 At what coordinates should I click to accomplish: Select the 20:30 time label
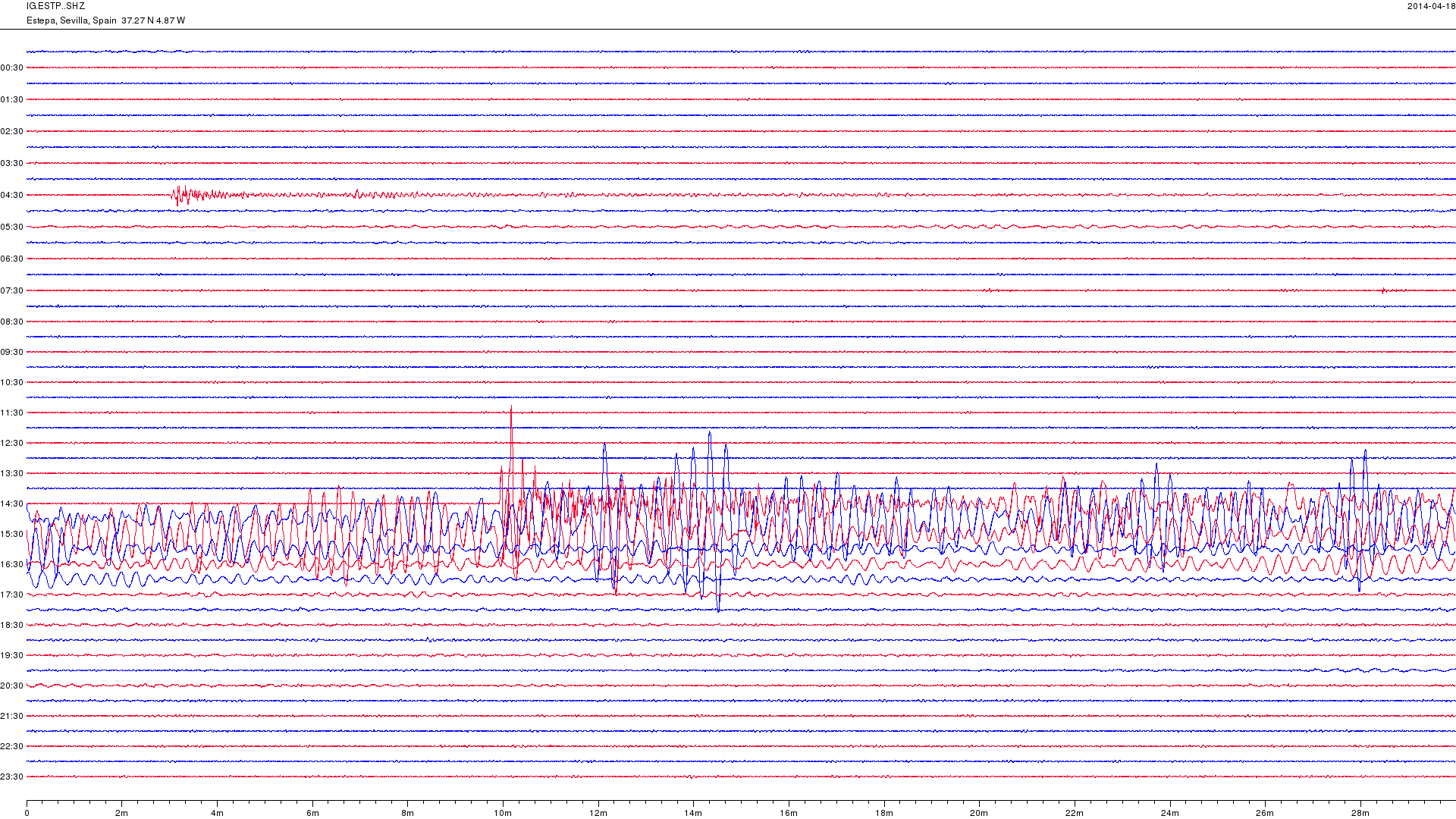click(x=12, y=686)
